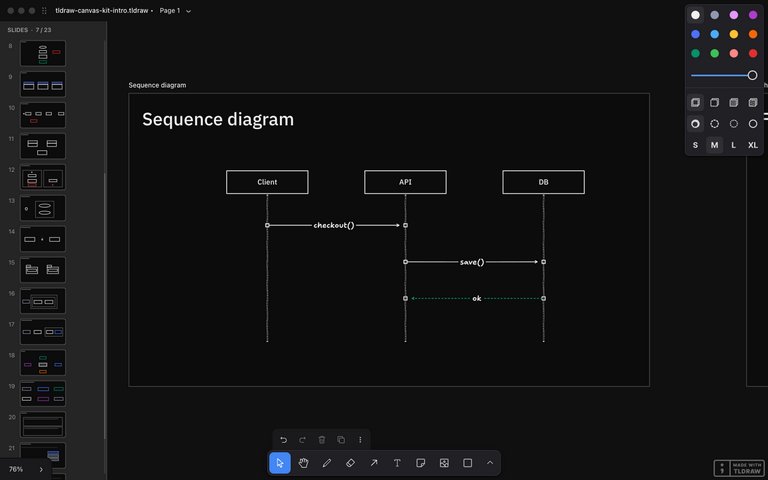Choose the second fill style option
This screenshot has width=768, height=480.
[715, 102]
